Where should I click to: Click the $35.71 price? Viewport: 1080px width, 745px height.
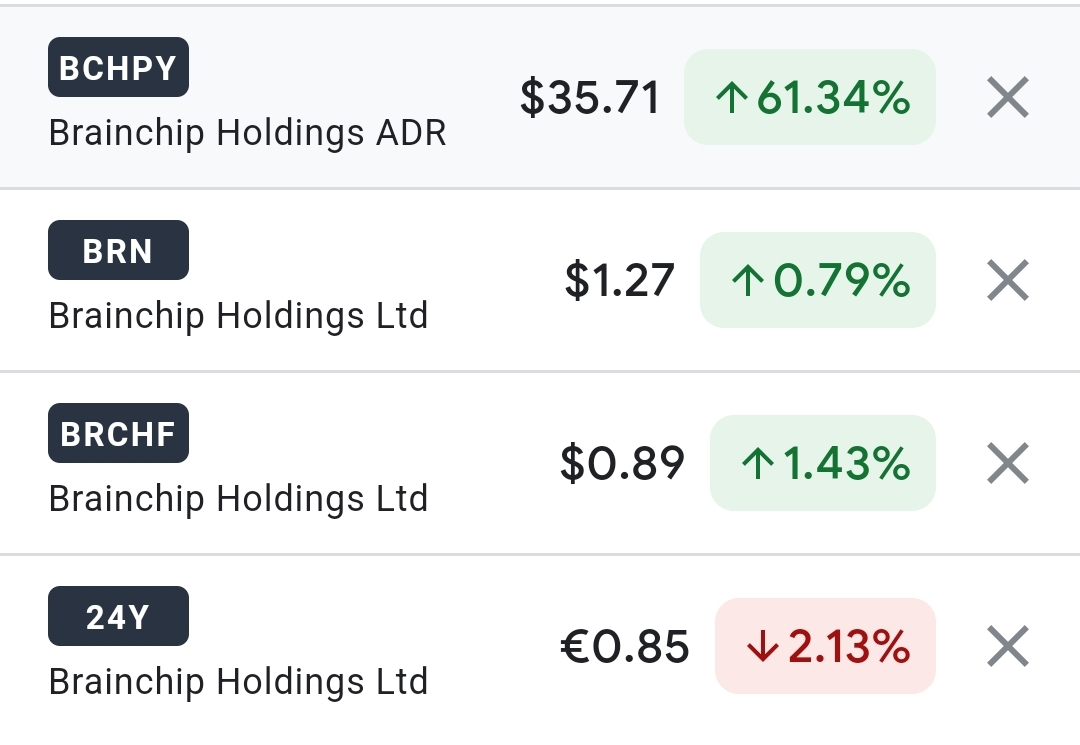pyautogui.click(x=590, y=98)
